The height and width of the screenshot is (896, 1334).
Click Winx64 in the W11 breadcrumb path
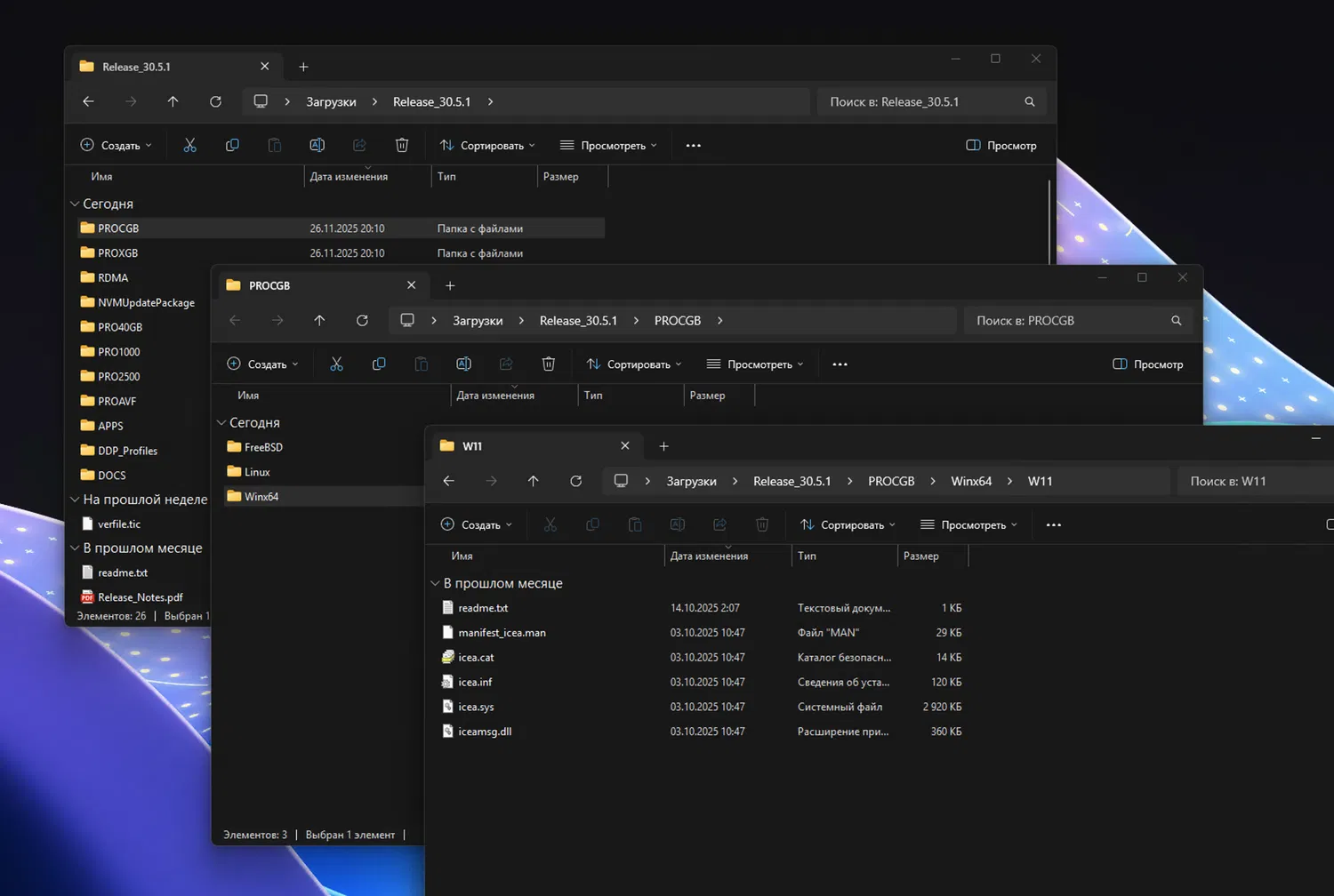coord(971,481)
